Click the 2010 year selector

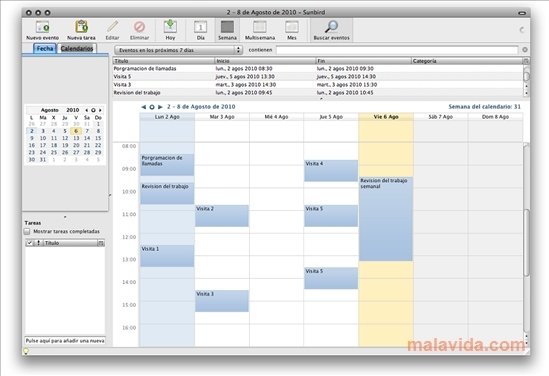(73, 110)
